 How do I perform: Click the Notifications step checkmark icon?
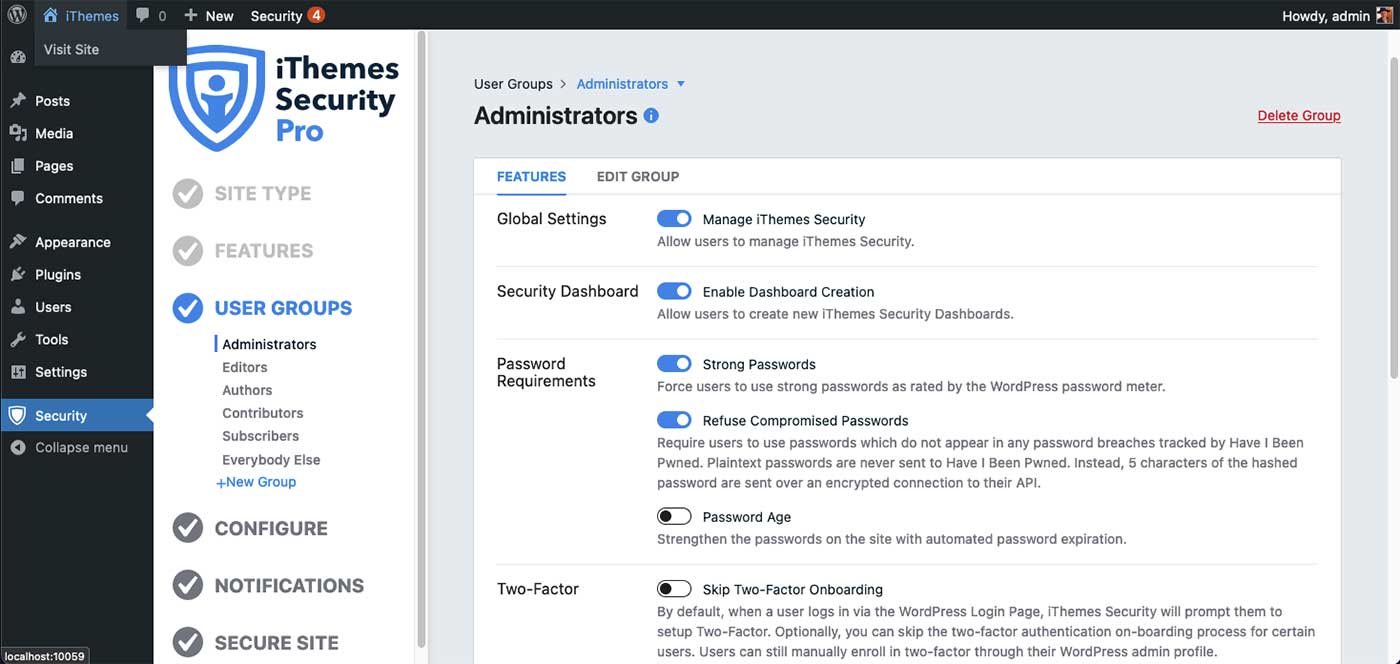click(188, 585)
